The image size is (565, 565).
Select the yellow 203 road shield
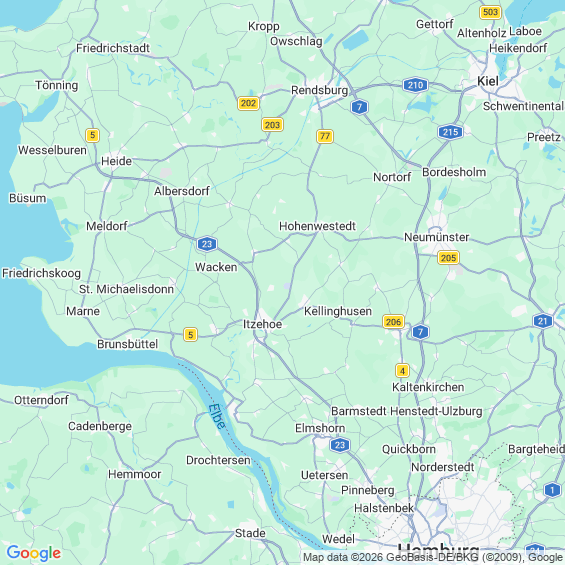pos(272,125)
